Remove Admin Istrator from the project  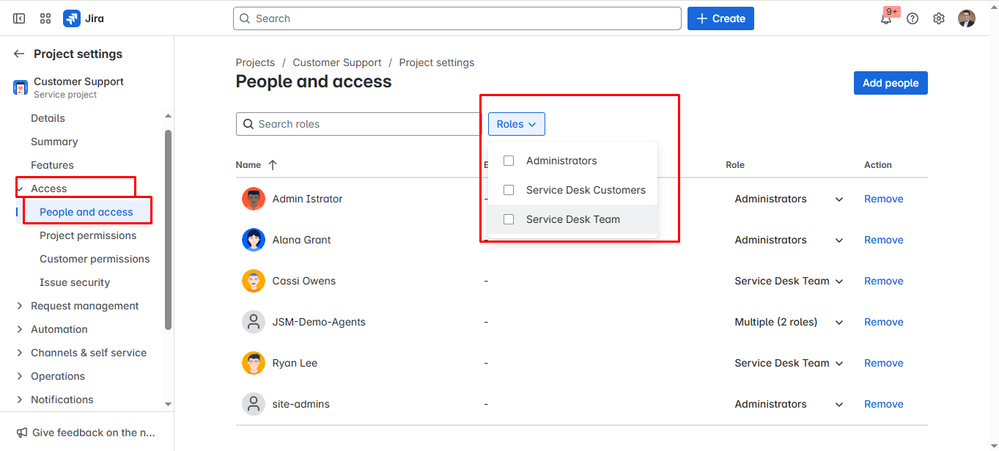click(x=883, y=199)
